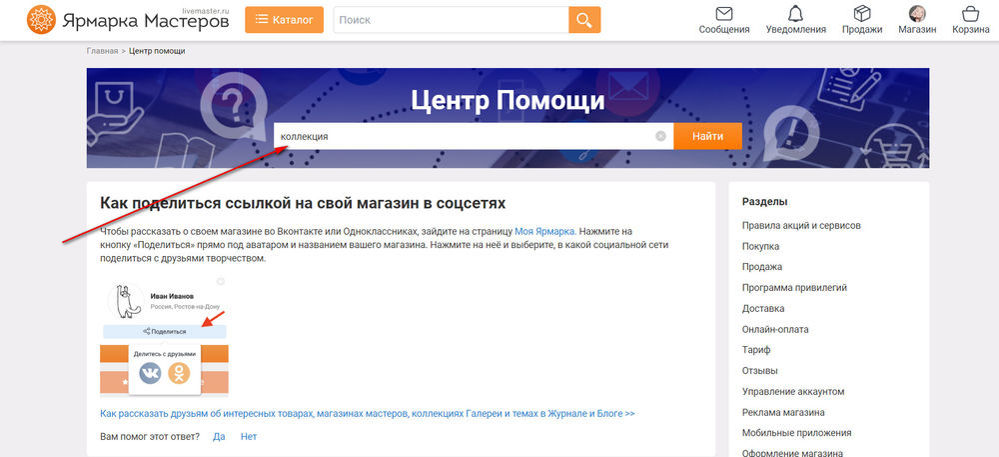Answer Нет to the helpfulness question
Image resolution: width=999 pixels, height=457 pixels.
[249, 436]
